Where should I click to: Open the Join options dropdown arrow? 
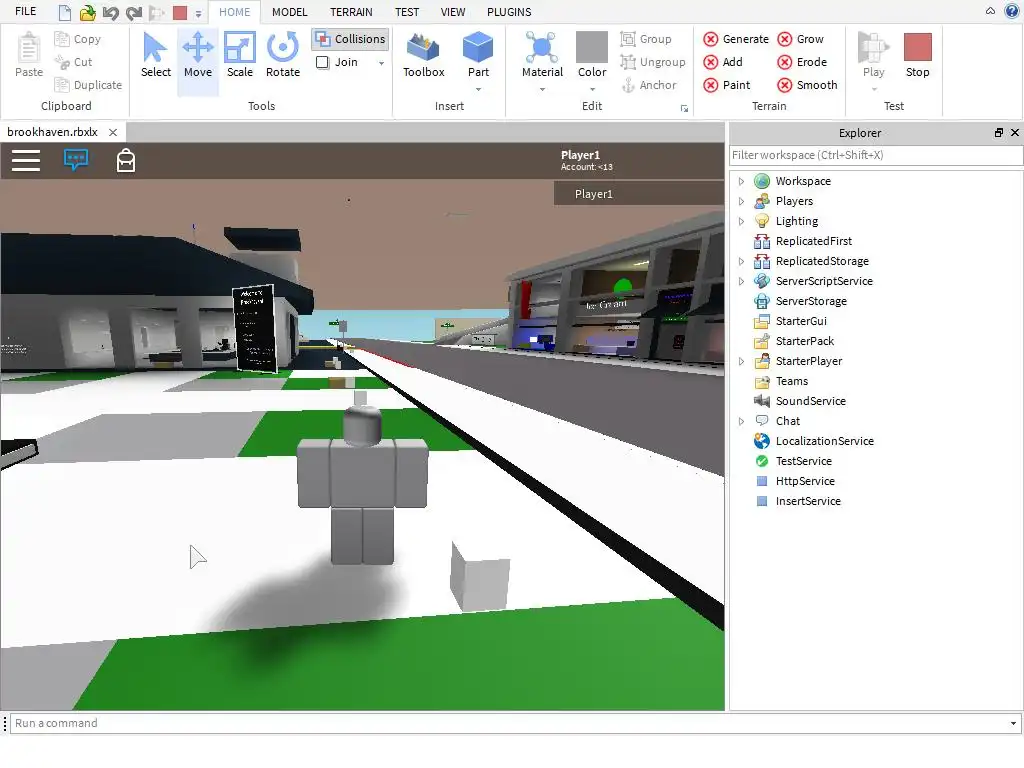point(381,63)
